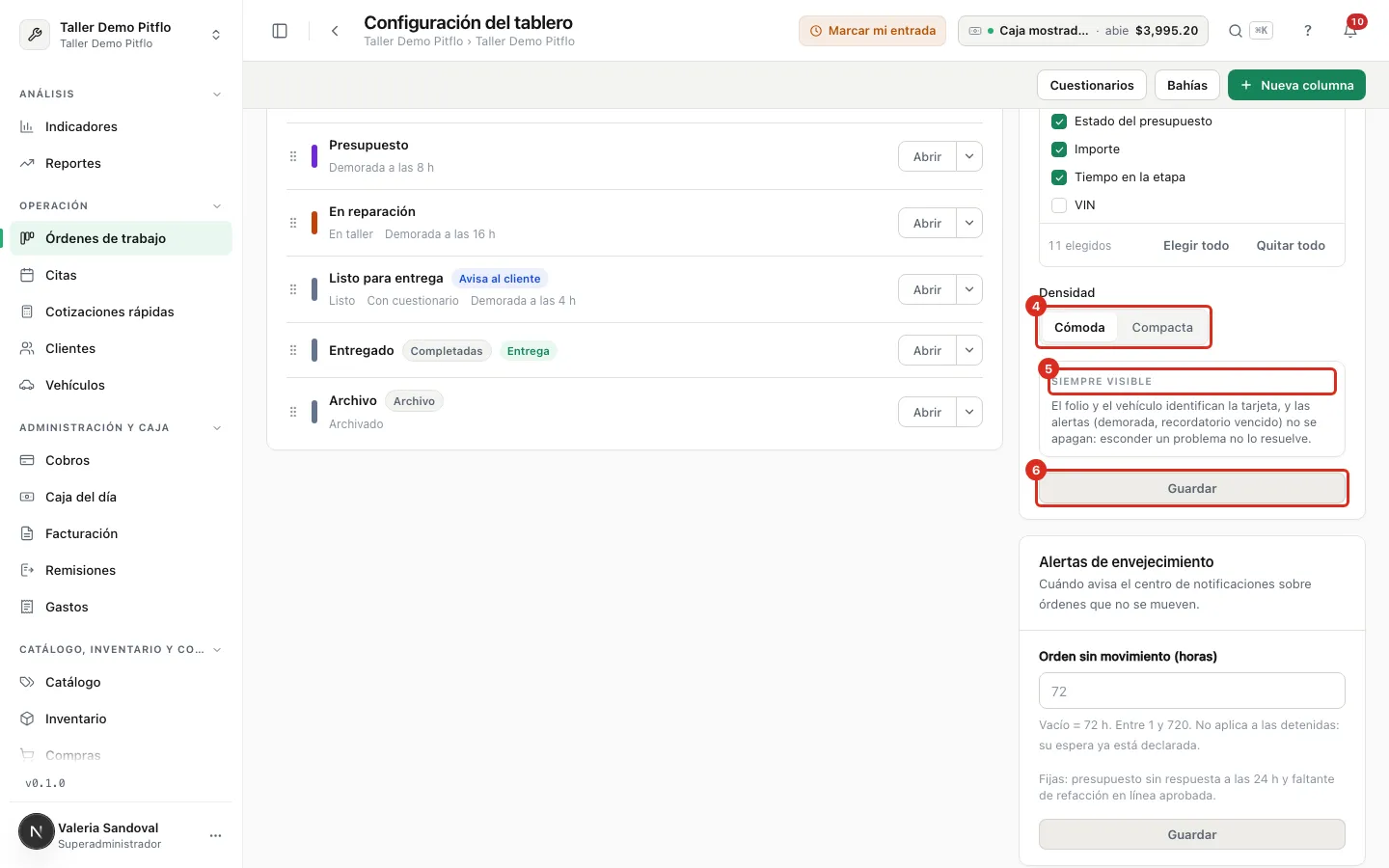
Task: Open dropdown arrow for En reparación row
Action: click(969, 223)
